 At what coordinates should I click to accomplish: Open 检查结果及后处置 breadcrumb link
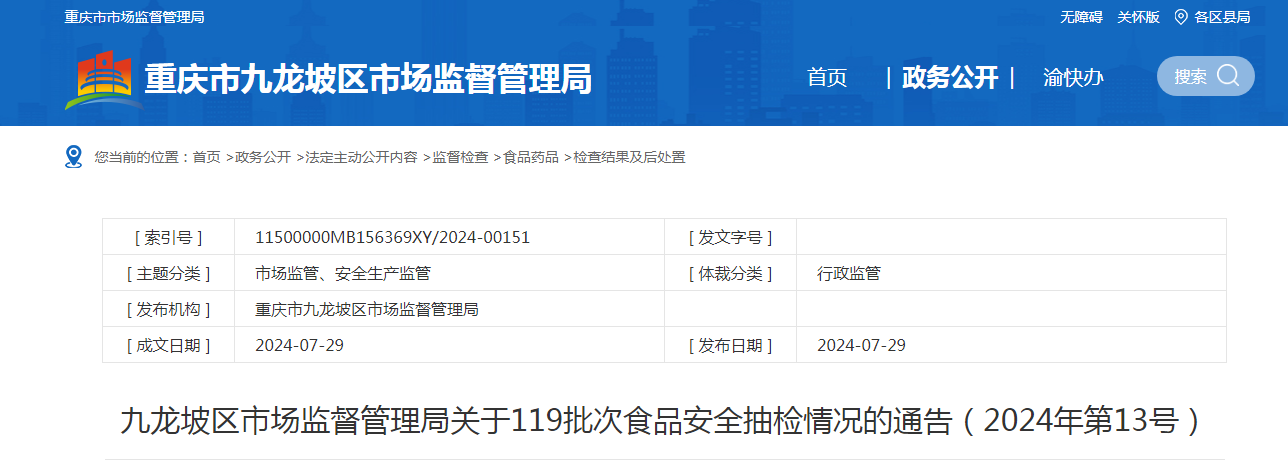tap(629, 157)
